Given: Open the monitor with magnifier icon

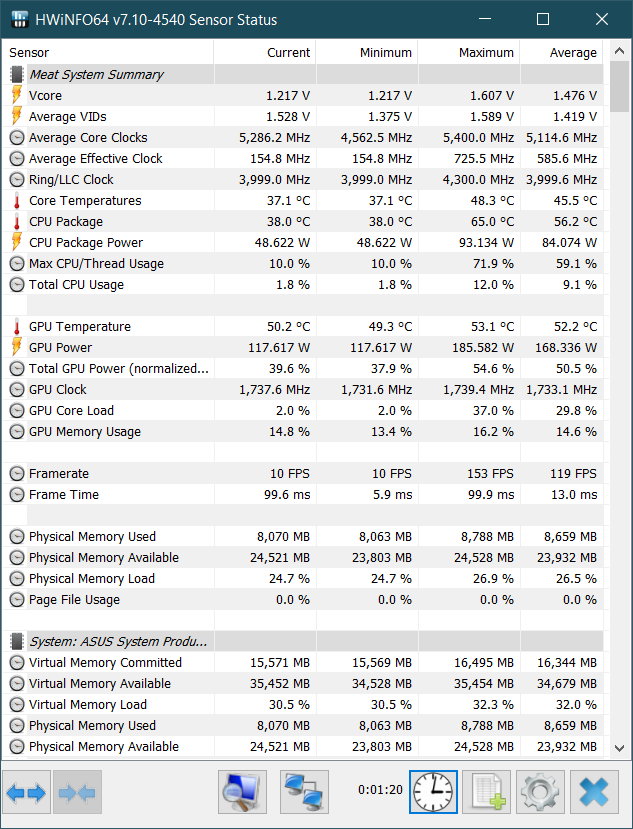Looking at the screenshot, I should [242, 792].
